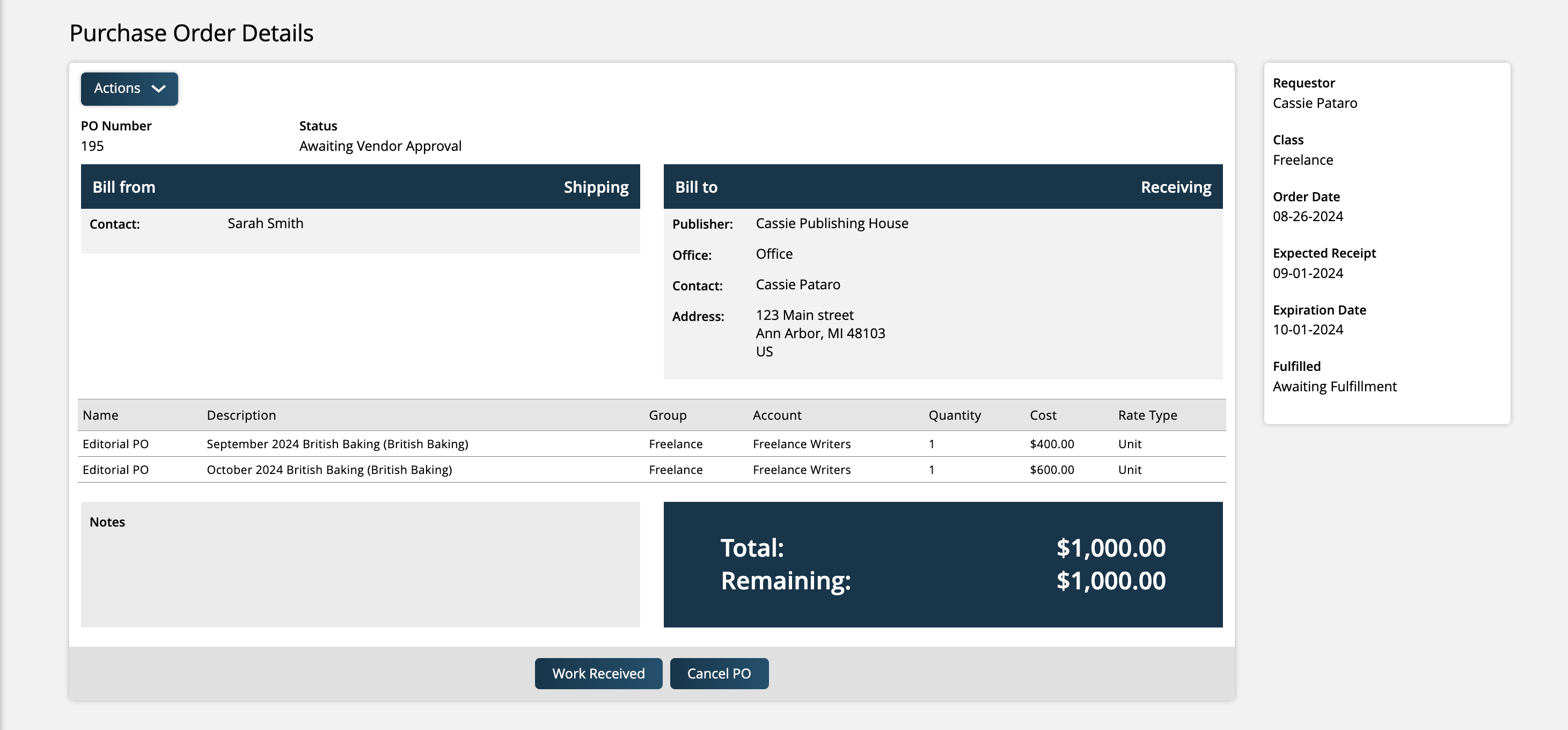Image resolution: width=1568 pixels, height=730 pixels.
Task: Click the Quantity column header
Action: point(954,415)
